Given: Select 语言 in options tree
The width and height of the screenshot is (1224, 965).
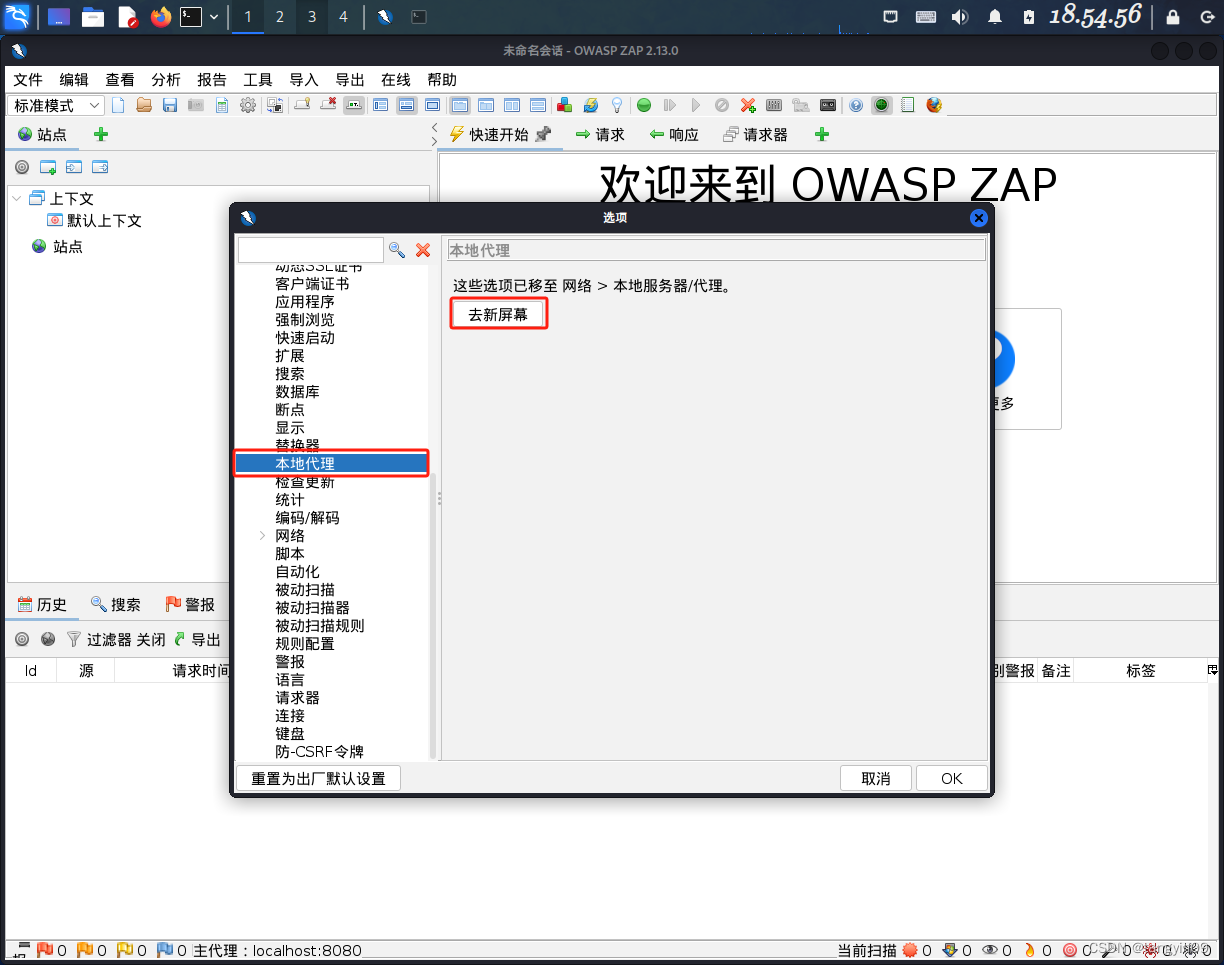Looking at the screenshot, I should click(x=290, y=680).
